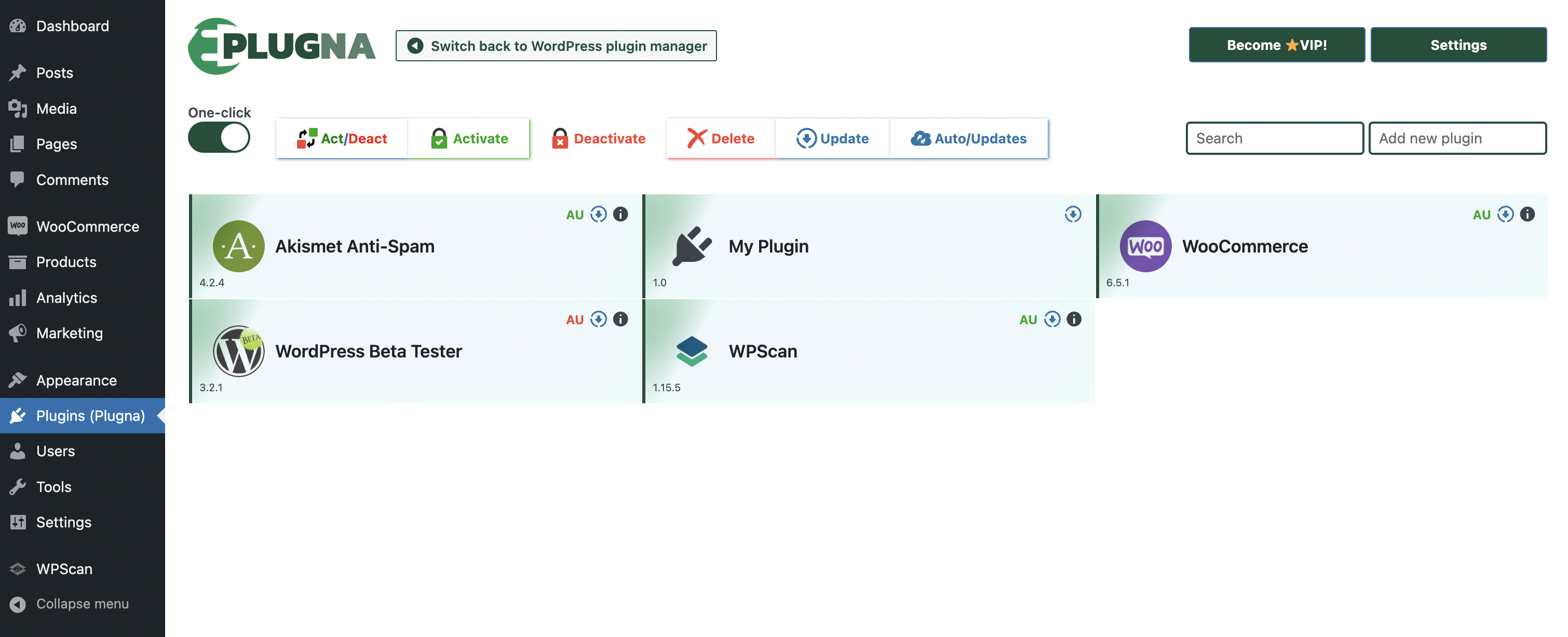Toggle AU auto-update for WooCommerce plugin
This screenshot has height=637, width=1568.
[x=1482, y=215]
